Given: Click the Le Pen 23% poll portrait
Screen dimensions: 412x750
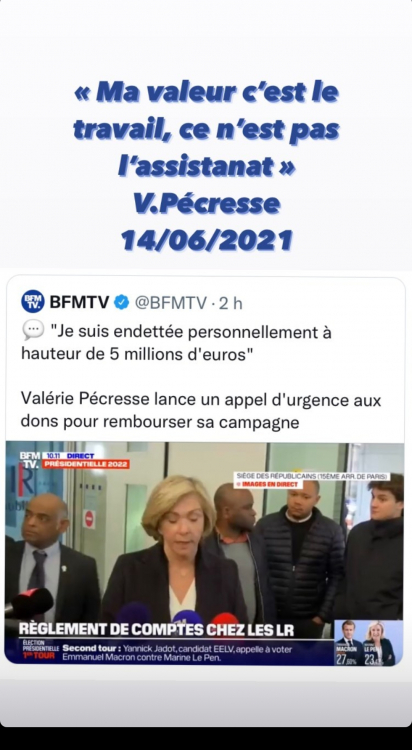Looking at the screenshot, I should (x=377, y=642).
